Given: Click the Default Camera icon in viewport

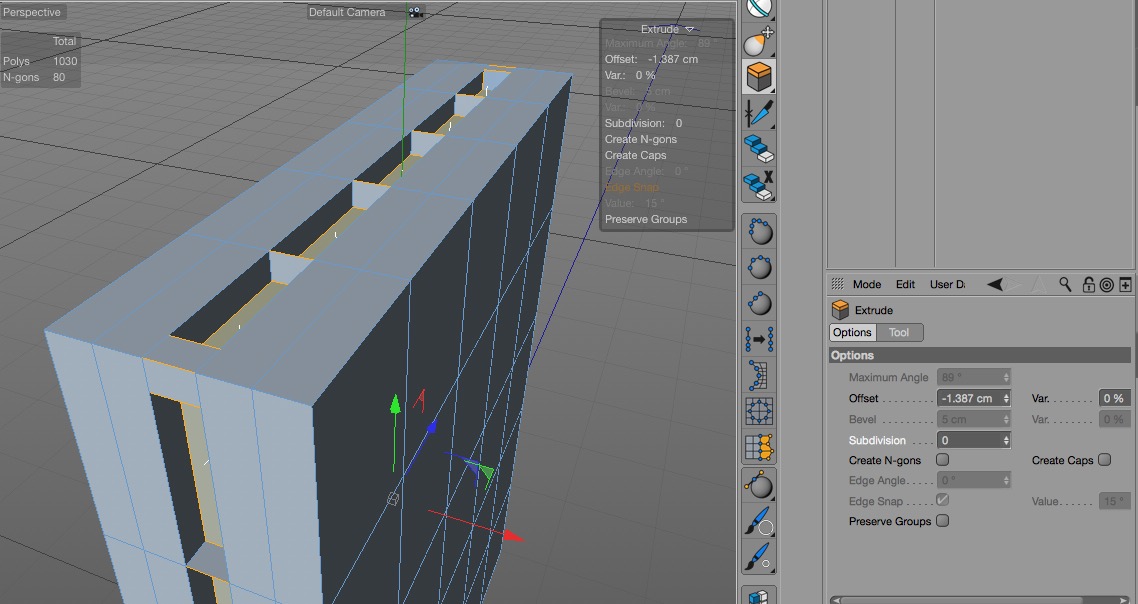Looking at the screenshot, I should pyautogui.click(x=415, y=12).
